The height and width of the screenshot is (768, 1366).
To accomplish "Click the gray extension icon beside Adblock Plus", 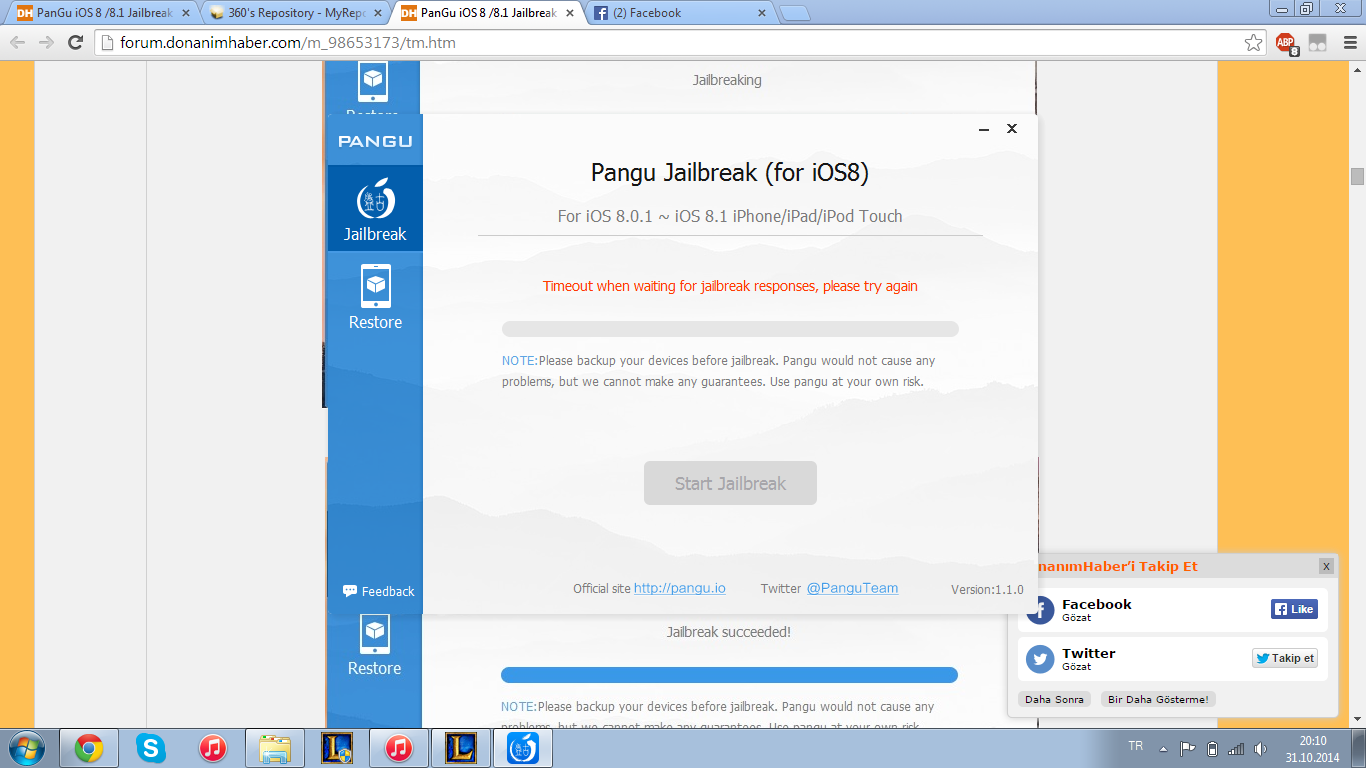I will pos(1318,43).
